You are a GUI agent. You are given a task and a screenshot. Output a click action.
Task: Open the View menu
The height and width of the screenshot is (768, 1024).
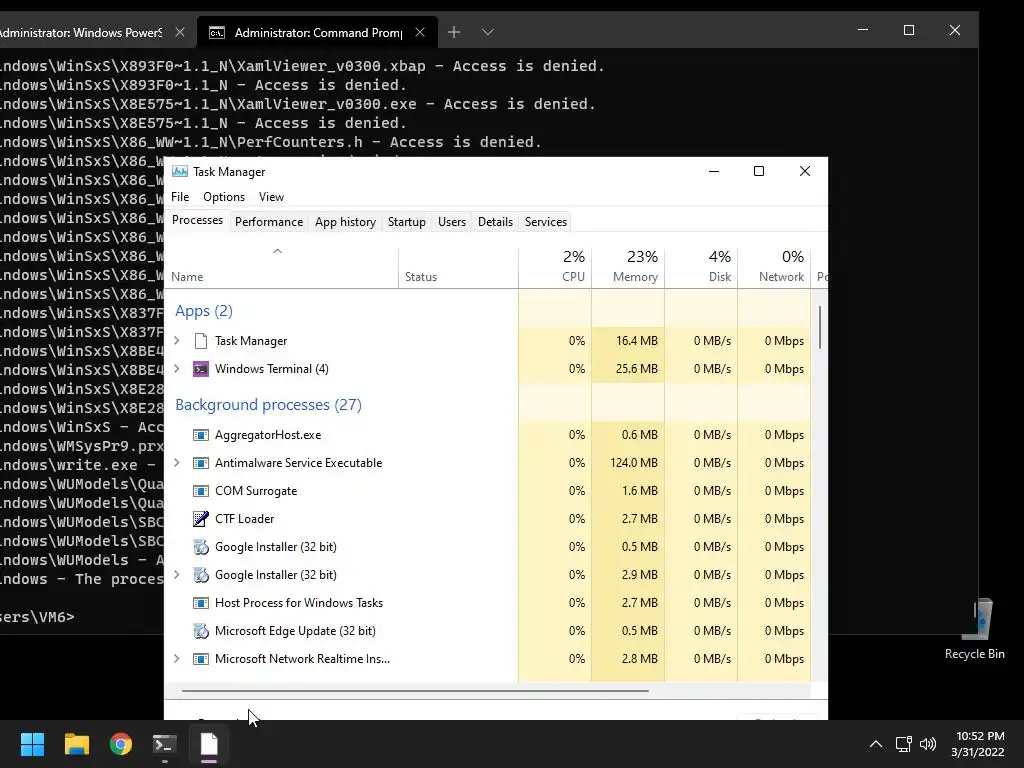(271, 197)
